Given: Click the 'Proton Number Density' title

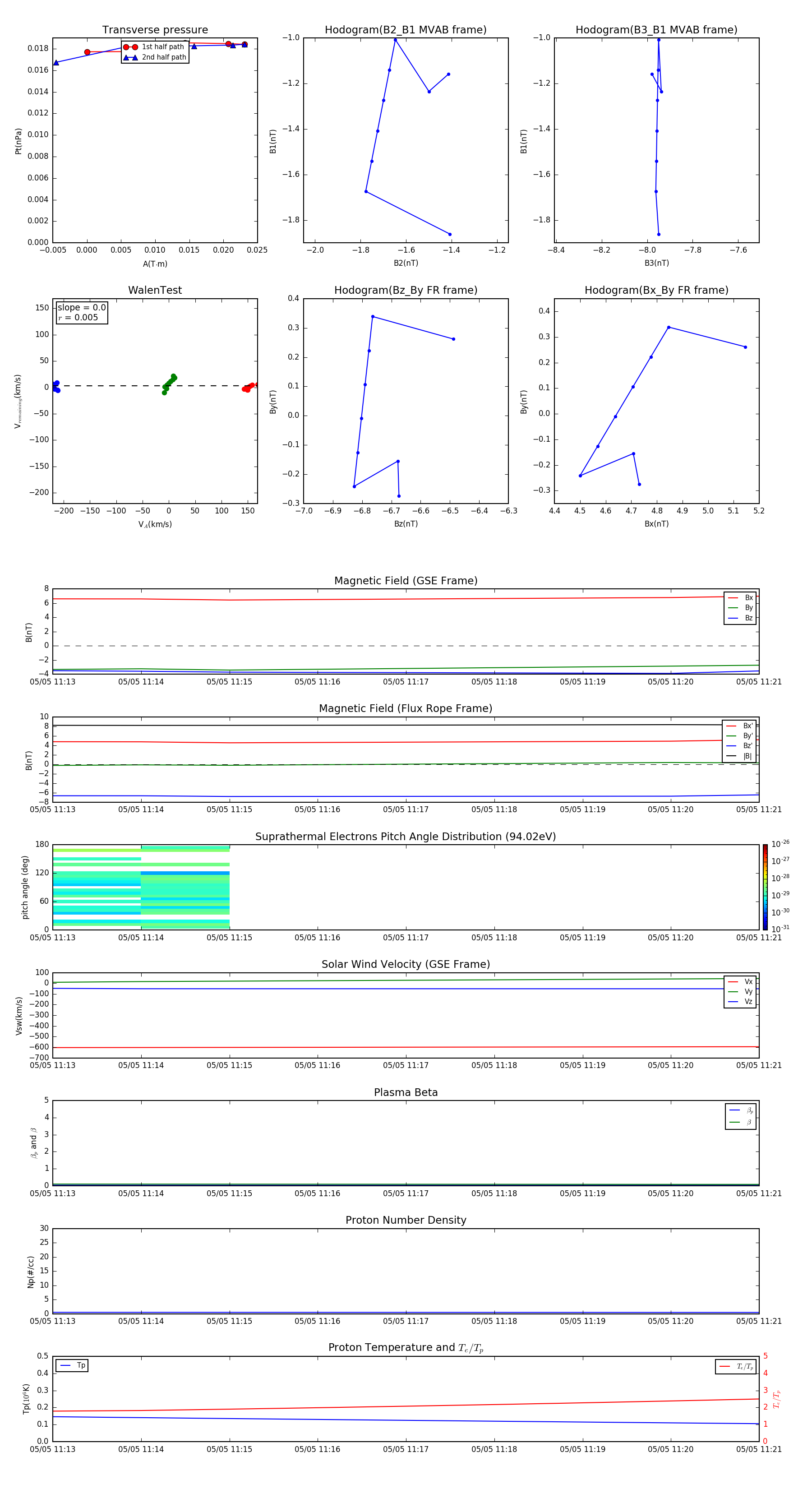Looking at the screenshot, I should pos(406,1220).
